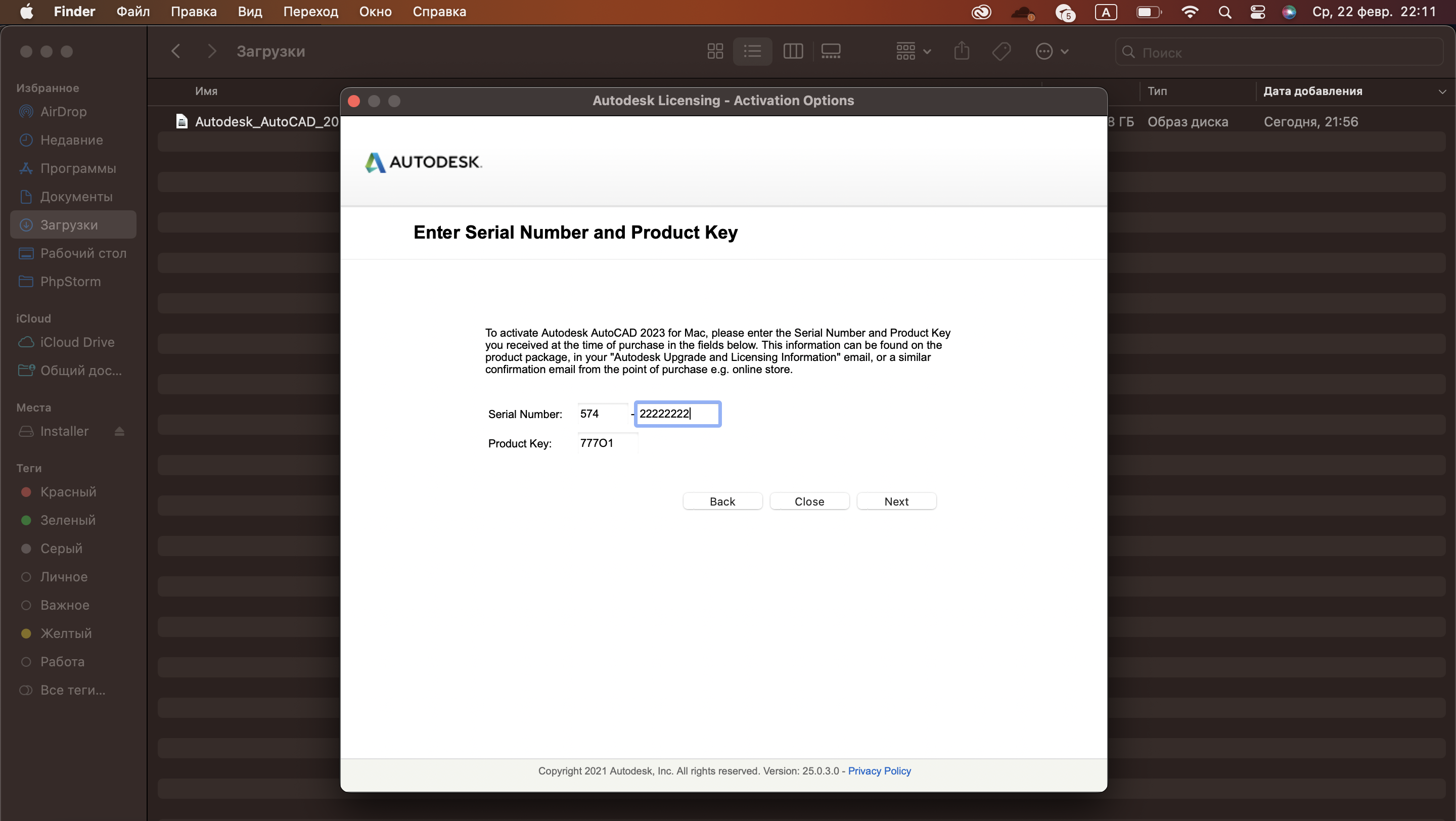Select the Красный tag in sidebar
Image resolution: width=1456 pixels, height=821 pixels.
68,491
